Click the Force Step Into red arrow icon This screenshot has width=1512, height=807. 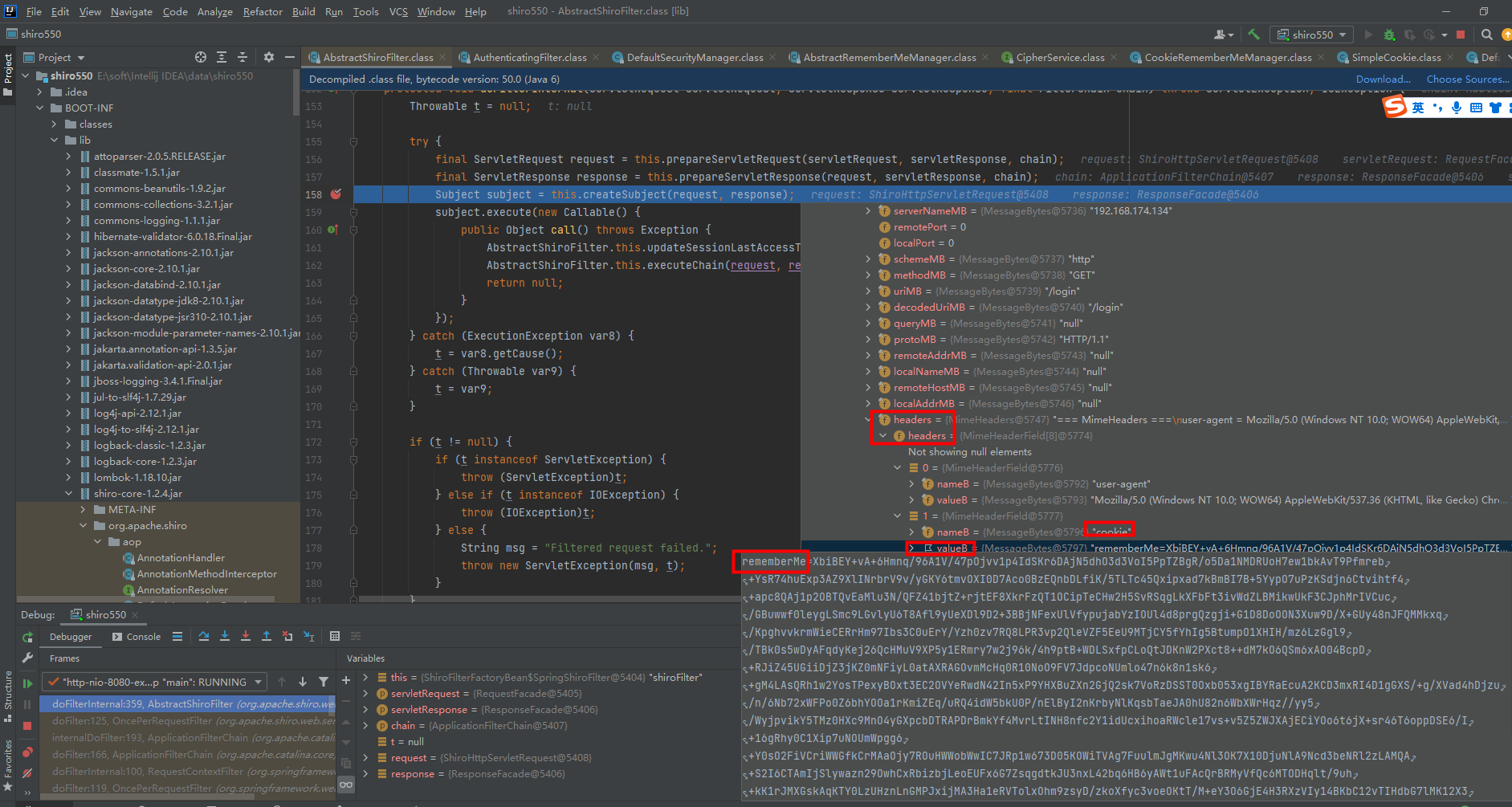click(246, 636)
